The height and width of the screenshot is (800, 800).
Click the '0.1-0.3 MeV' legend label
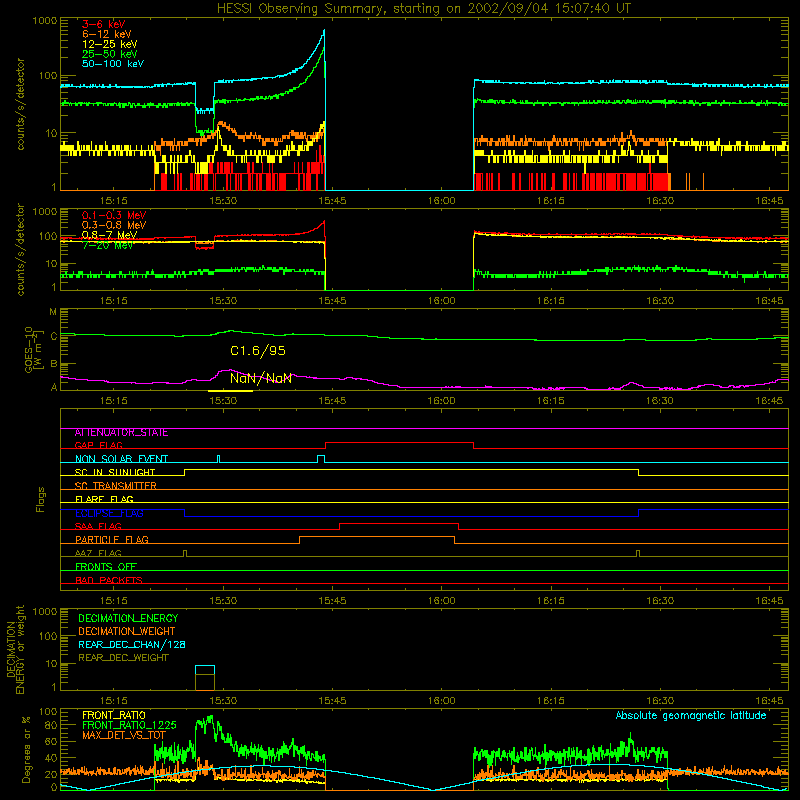114,215
